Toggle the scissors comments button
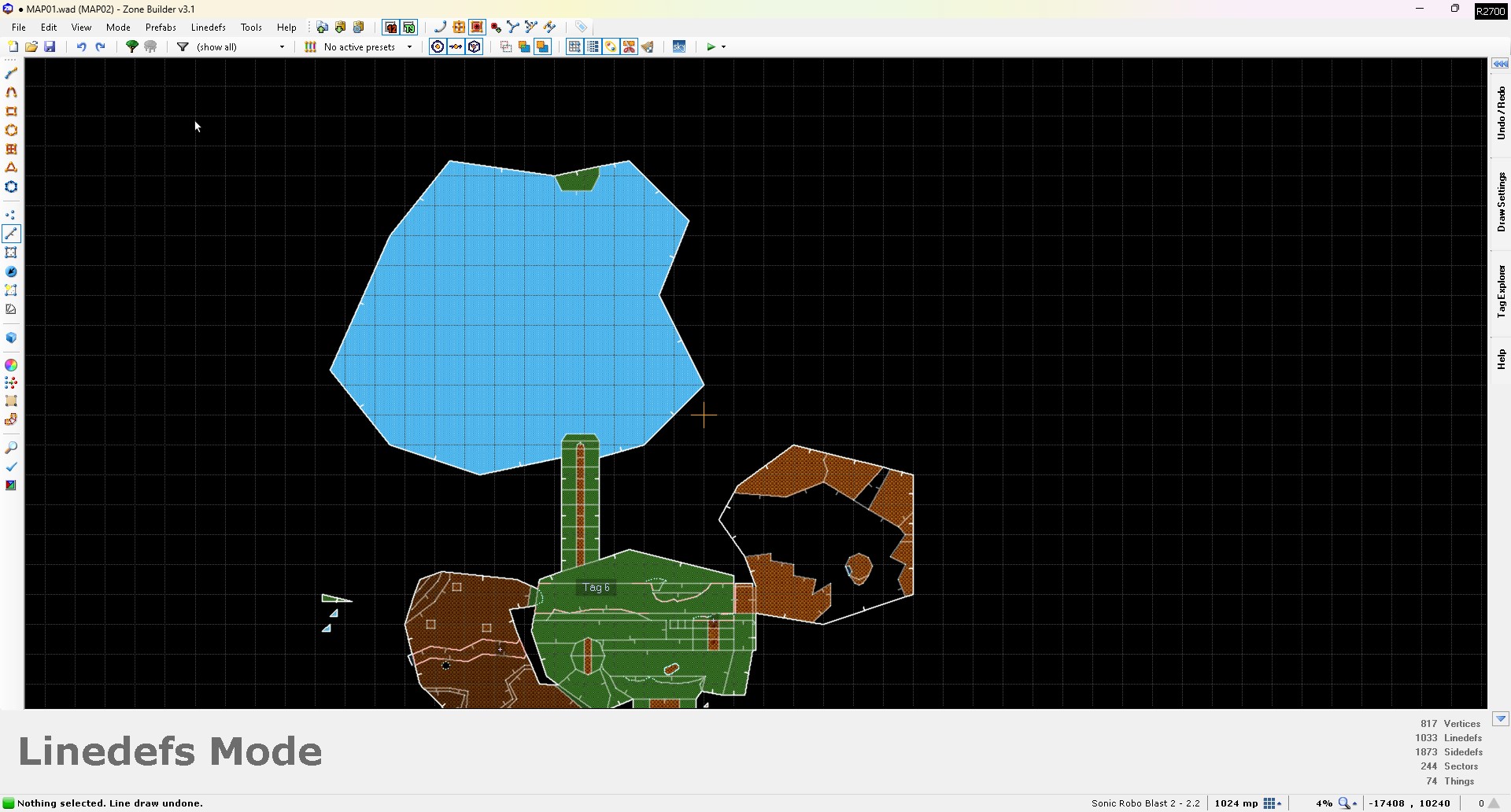 click(629, 47)
